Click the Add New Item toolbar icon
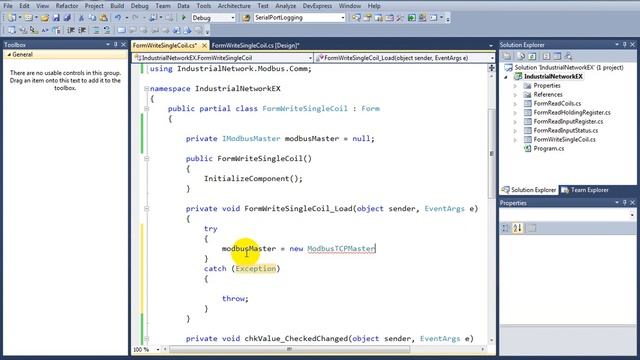Screen dimensions: 640x360 28,18
